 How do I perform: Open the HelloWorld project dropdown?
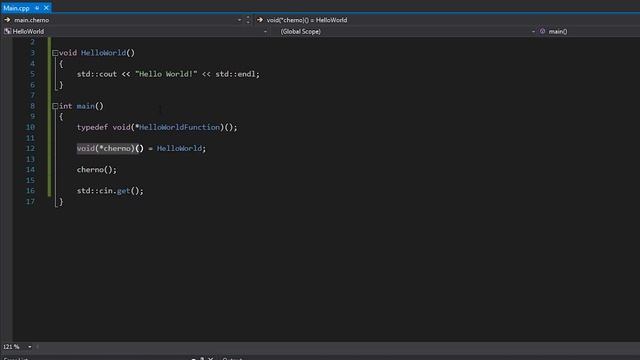(x=136, y=31)
